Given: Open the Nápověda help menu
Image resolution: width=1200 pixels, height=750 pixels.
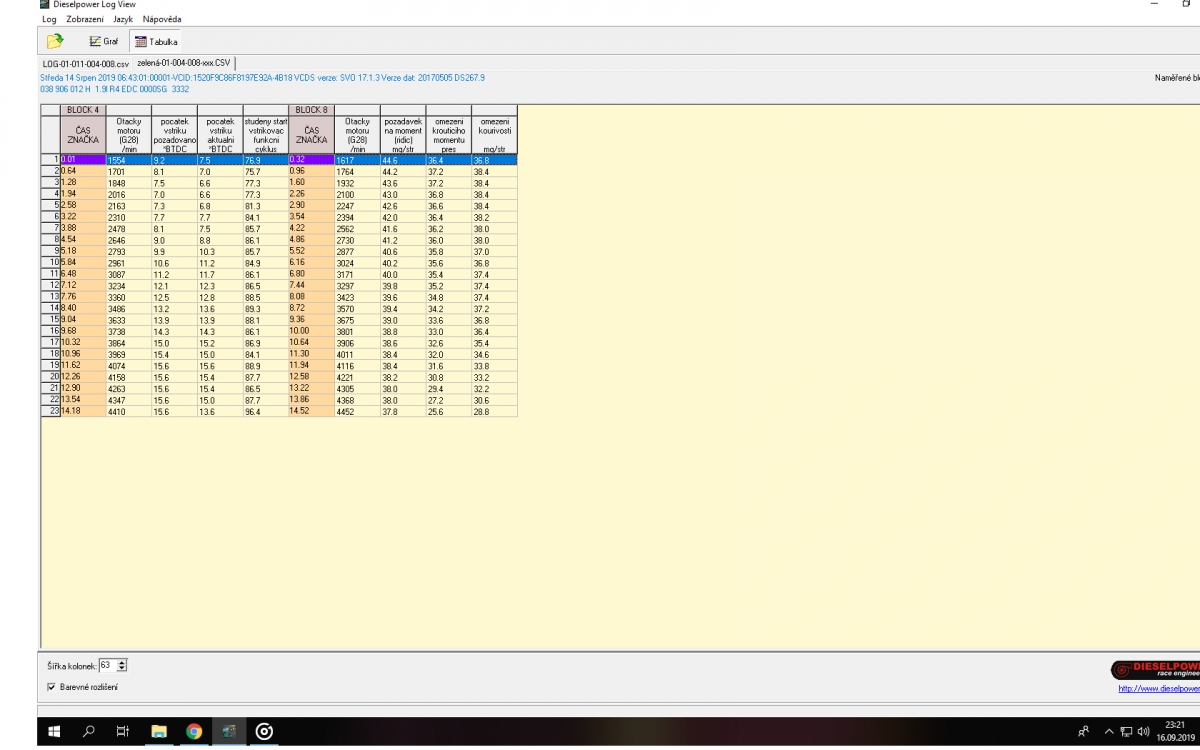Looking at the screenshot, I should point(162,19).
